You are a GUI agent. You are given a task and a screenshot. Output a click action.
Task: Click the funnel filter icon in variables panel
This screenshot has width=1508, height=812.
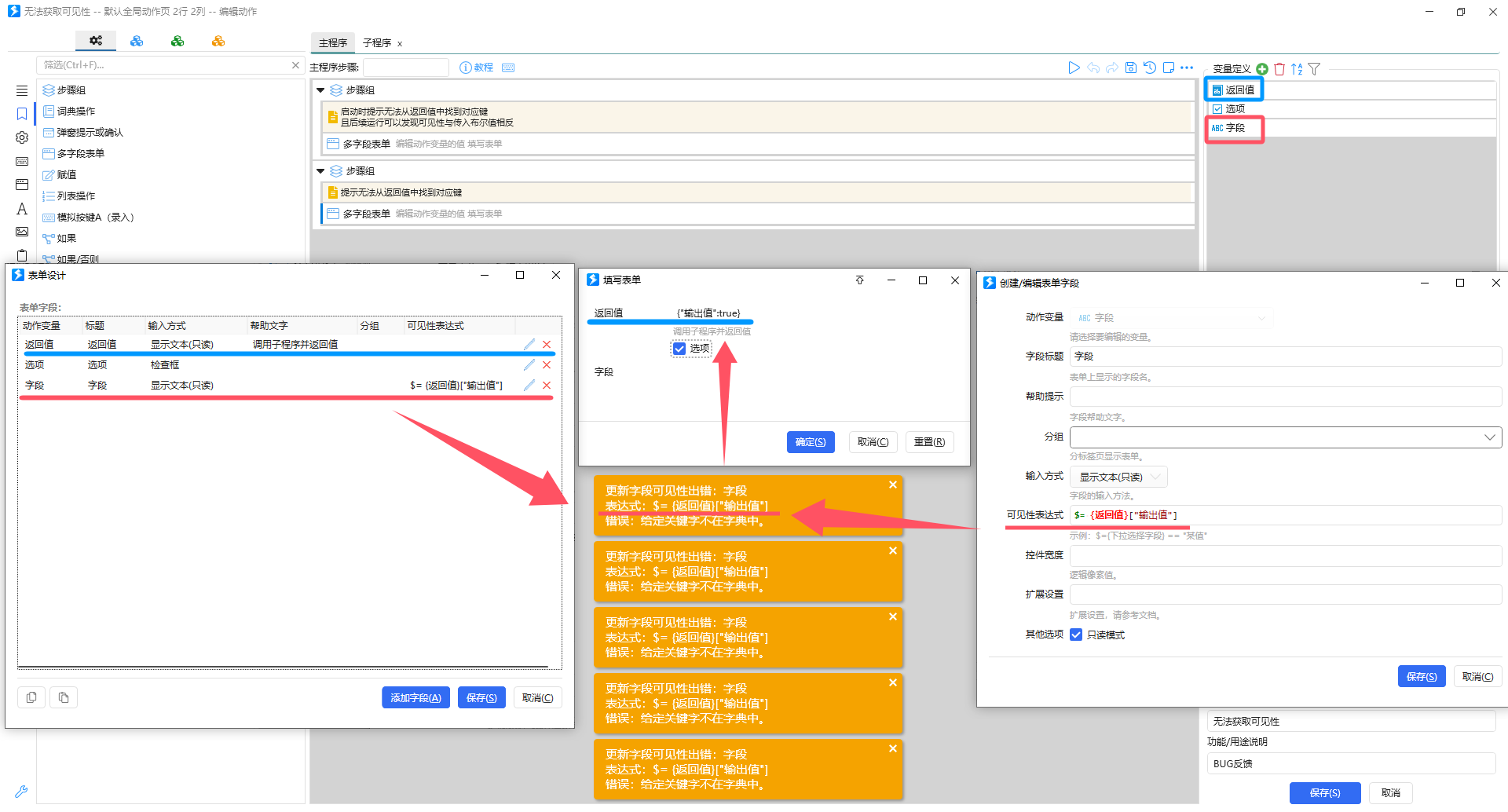point(1314,69)
